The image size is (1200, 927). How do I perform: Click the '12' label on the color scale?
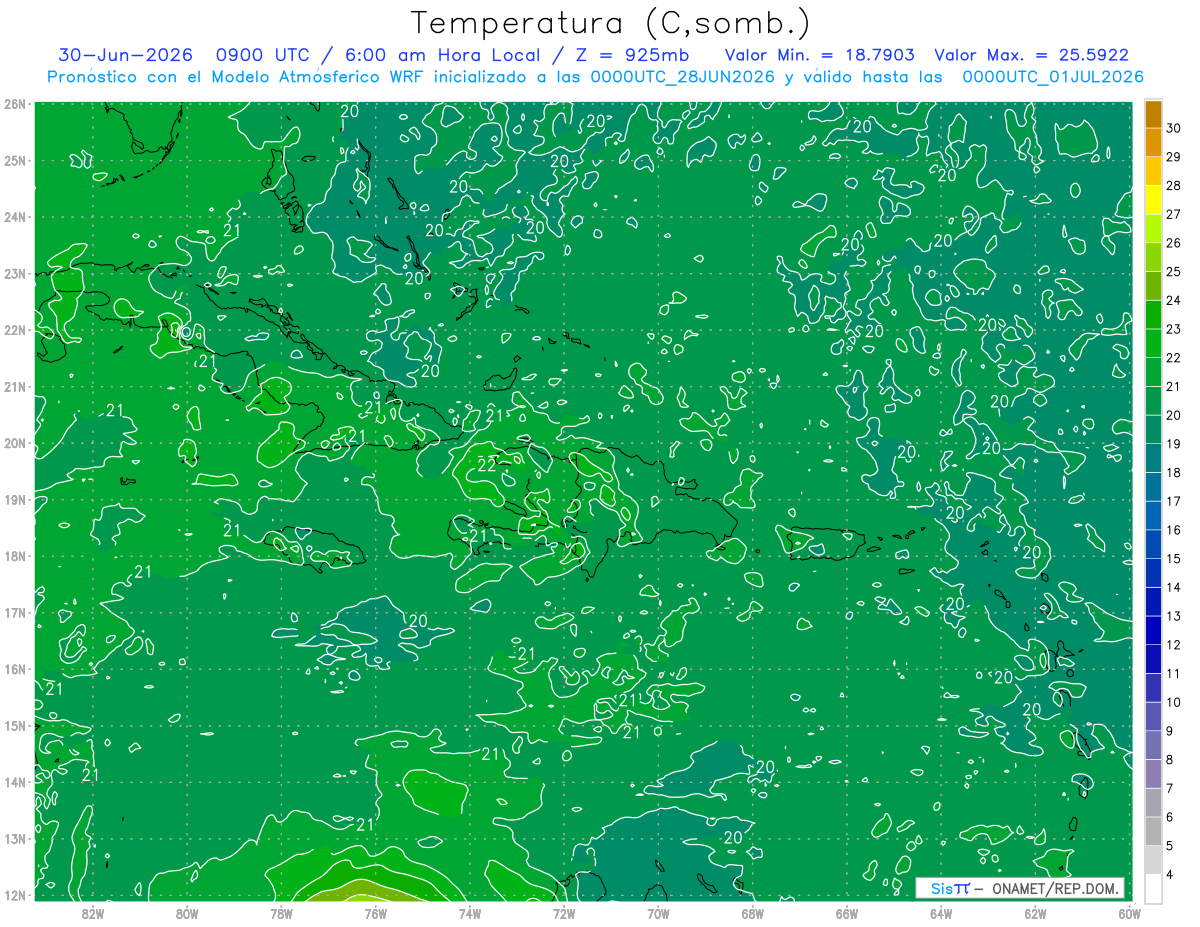[1174, 644]
